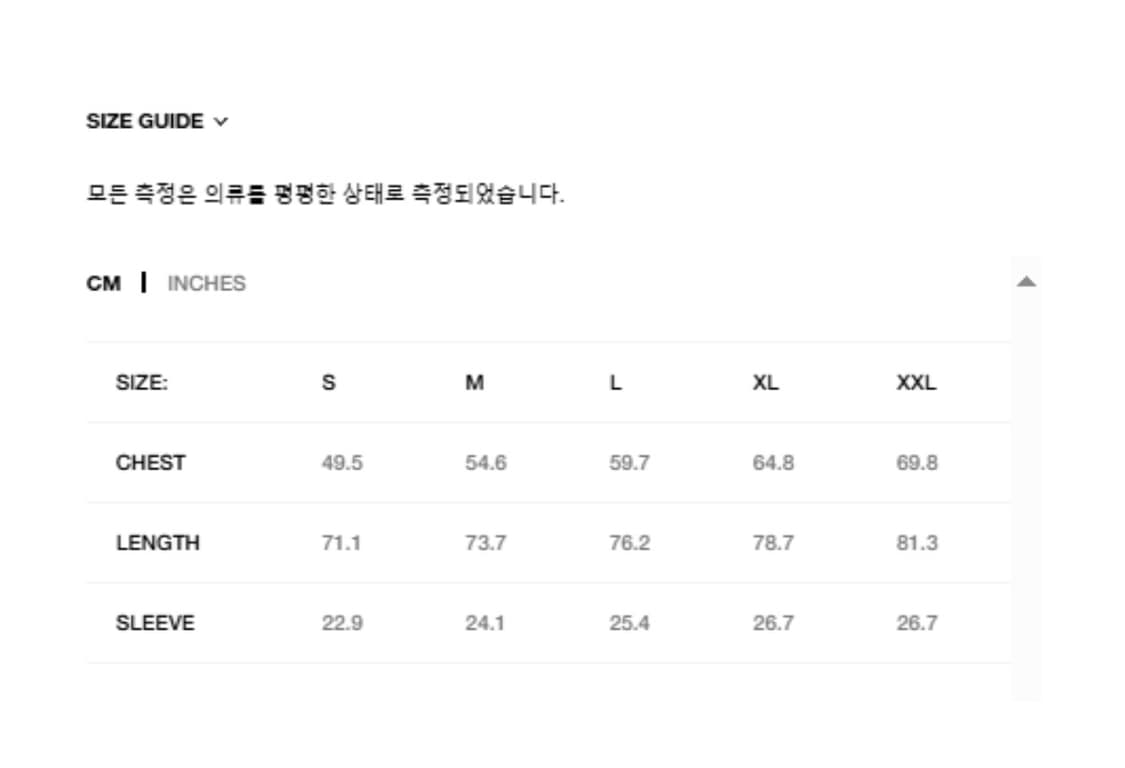Click the vertical scrollbar track

(1026, 500)
